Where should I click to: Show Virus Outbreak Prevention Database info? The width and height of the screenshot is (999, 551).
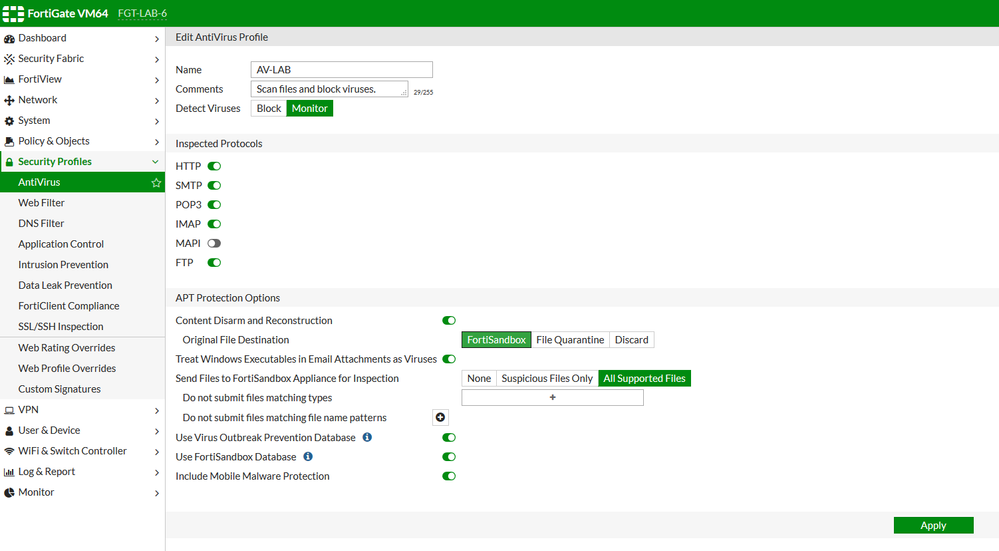click(x=367, y=437)
